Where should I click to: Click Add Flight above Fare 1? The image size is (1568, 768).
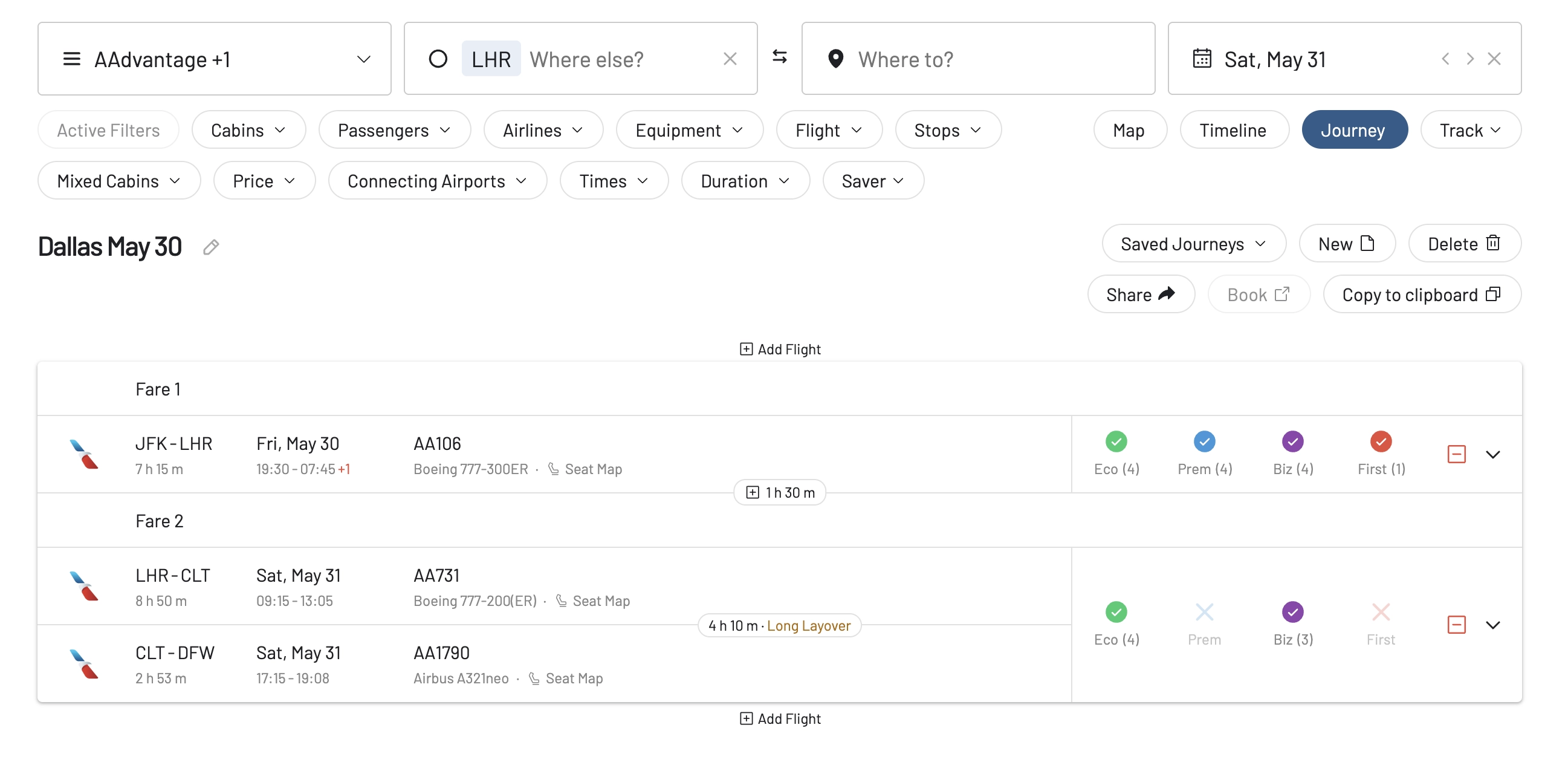pyautogui.click(x=780, y=349)
